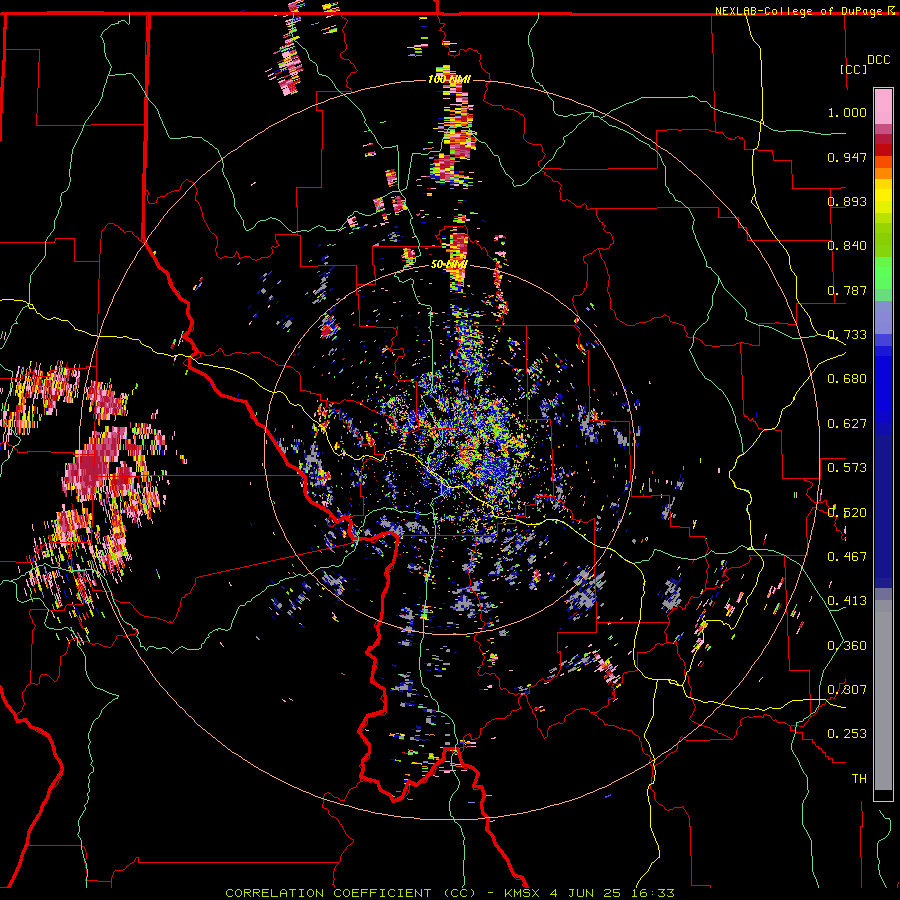The image size is (900, 900).
Task: Pick the lavender color bar segment
Action: [x=883, y=319]
